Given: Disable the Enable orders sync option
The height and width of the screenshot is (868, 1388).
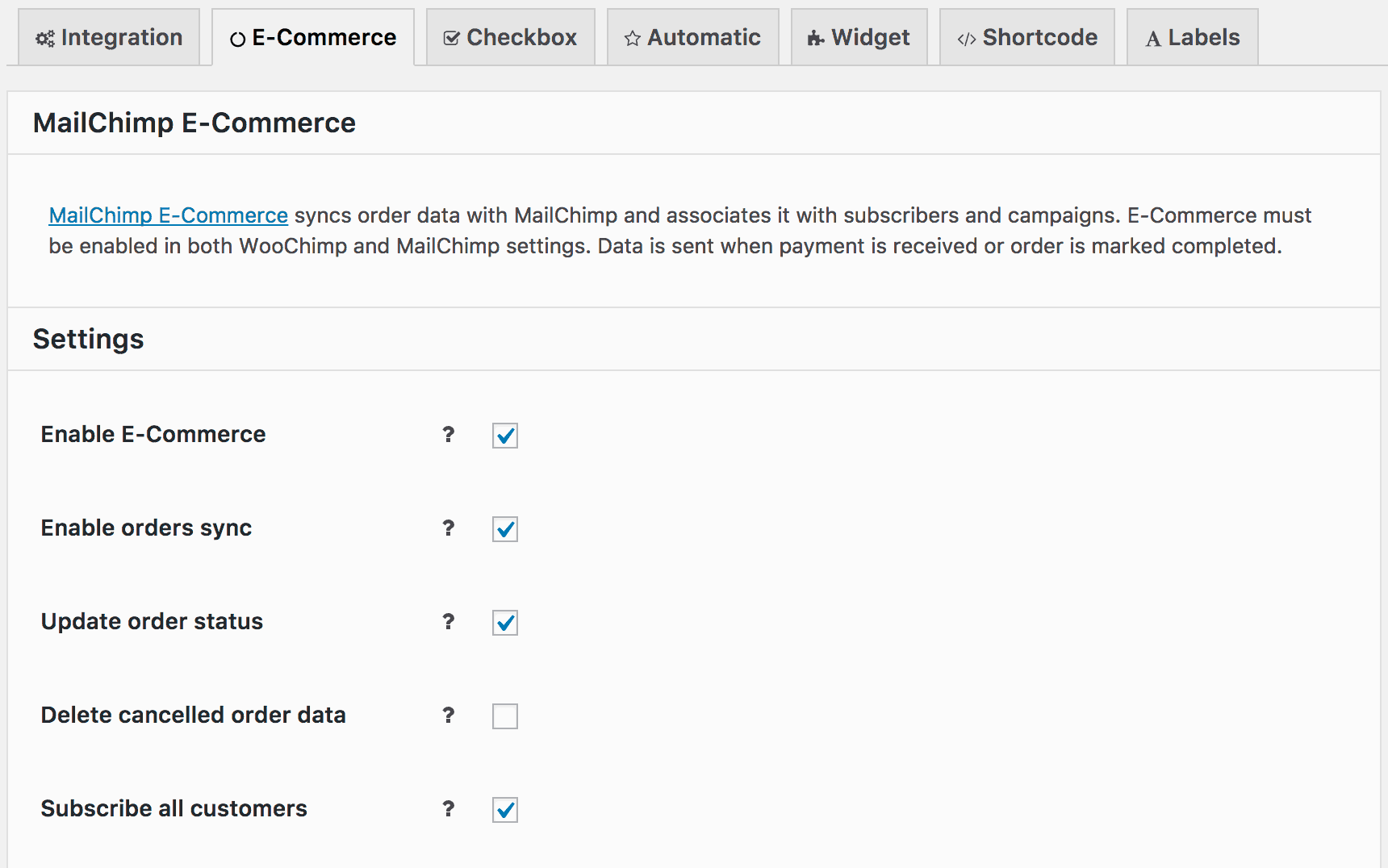Looking at the screenshot, I should tap(504, 529).
